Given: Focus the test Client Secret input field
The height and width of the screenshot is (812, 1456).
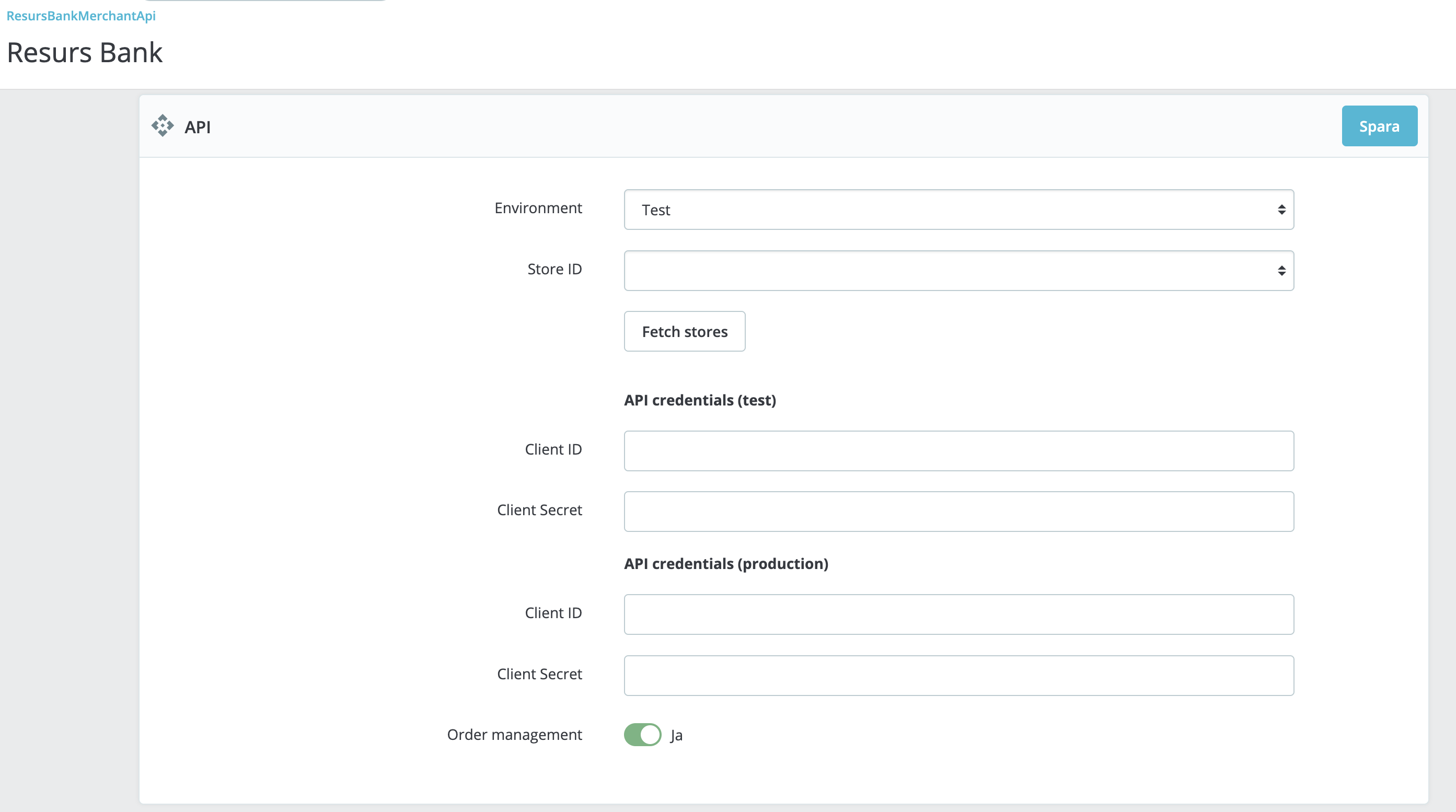Looking at the screenshot, I should coord(958,512).
